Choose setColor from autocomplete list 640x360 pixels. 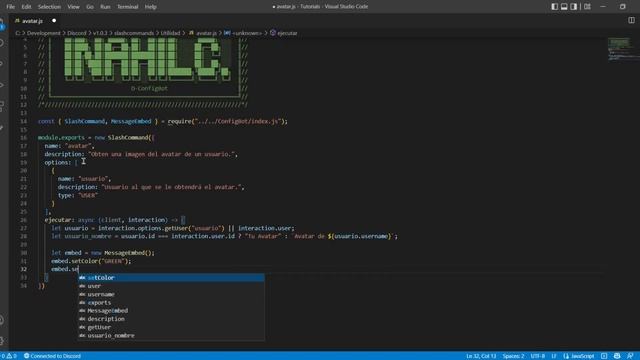pyautogui.click(x=171, y=278)
